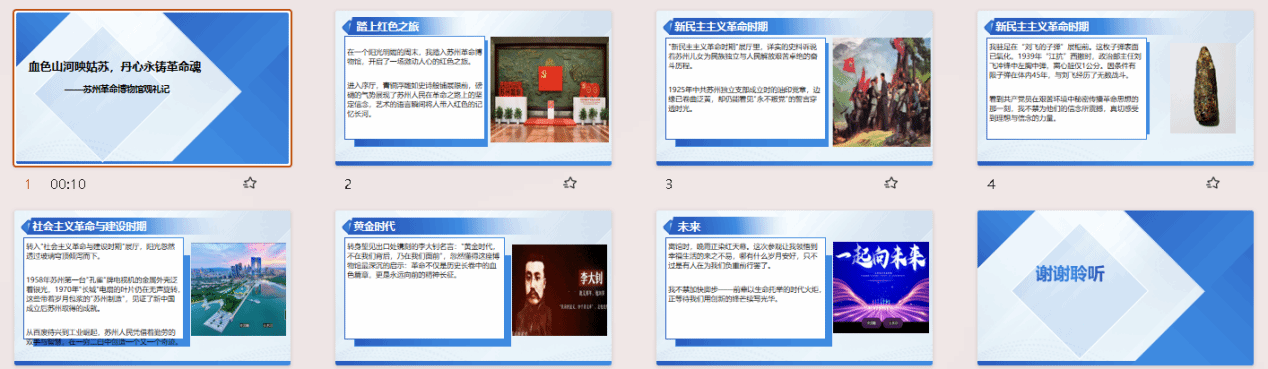Viewport: 1268px width, 369px height.
Task: Click the transition star icon under slide 4
Action: pyautogui.click(x=1213, y=183)
